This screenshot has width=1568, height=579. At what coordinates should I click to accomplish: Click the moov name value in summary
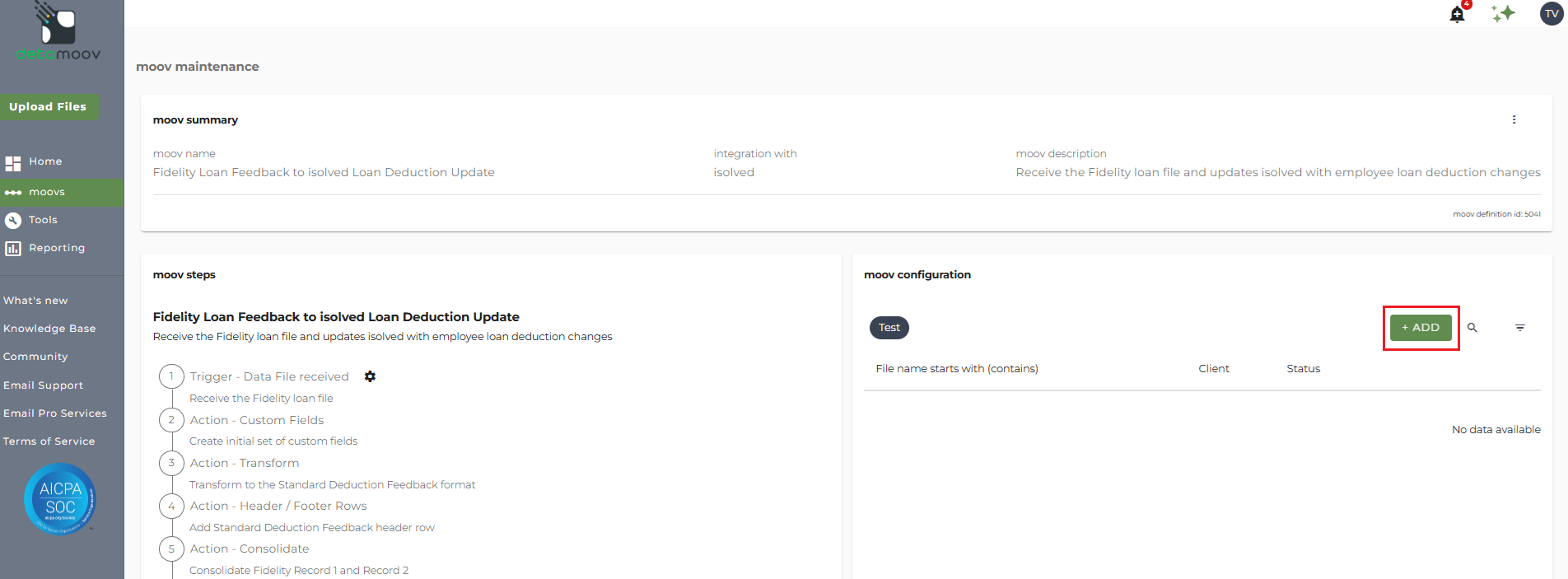click(324, 172)
